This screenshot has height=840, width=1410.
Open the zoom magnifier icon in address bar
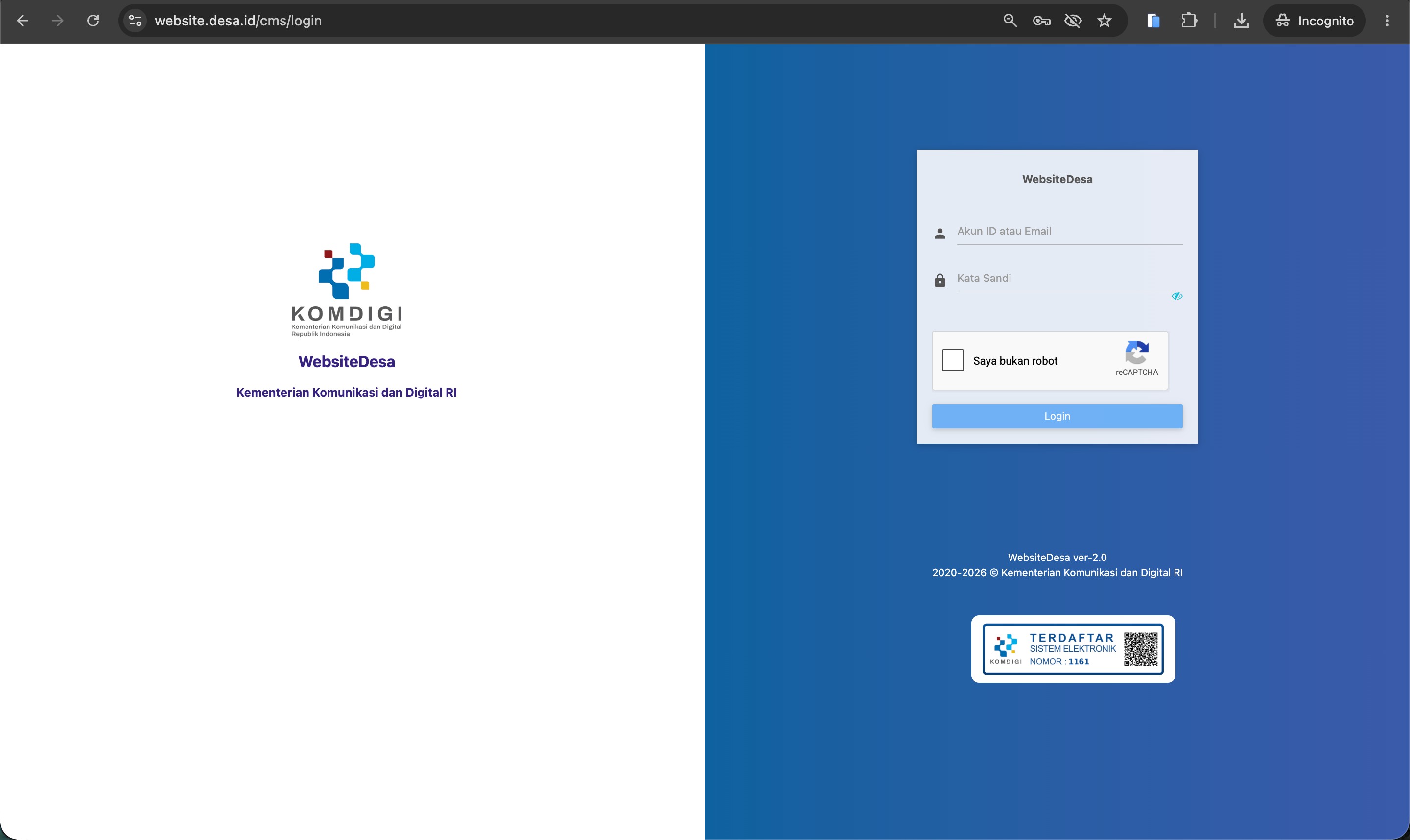(x=1010, y=21)
